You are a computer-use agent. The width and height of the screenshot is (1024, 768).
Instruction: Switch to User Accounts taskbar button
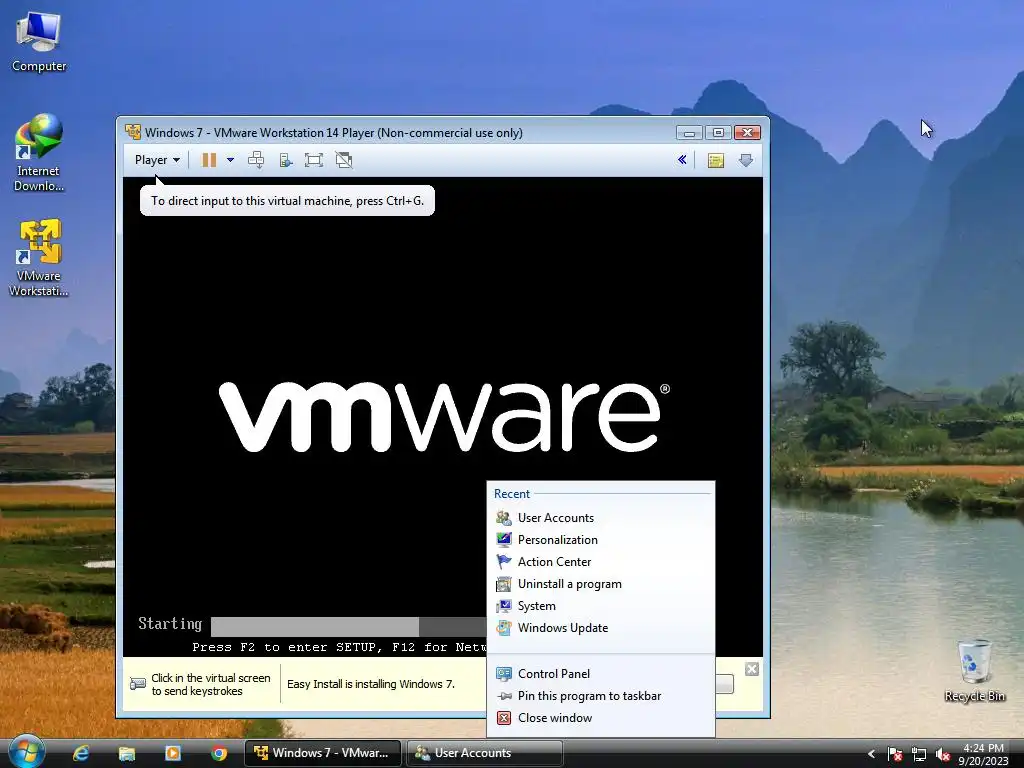tap(485, 753)
